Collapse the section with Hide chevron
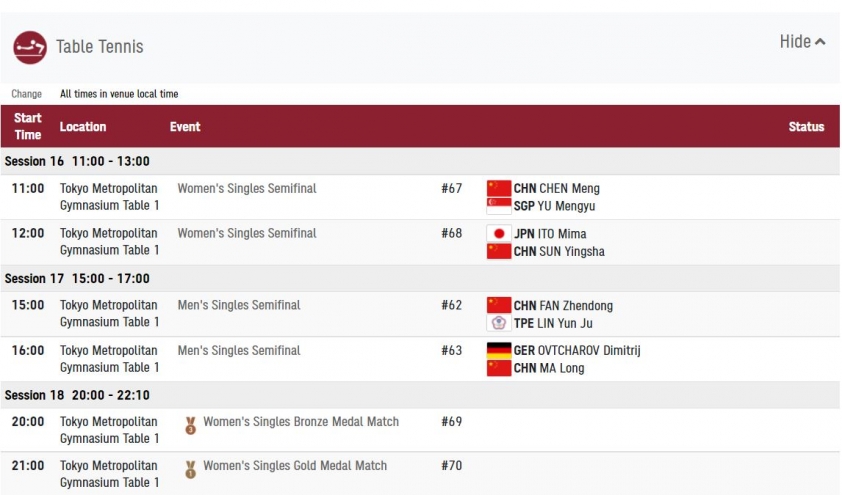The width and height of the screenshot is (842, 495). (x=802, y=41)
